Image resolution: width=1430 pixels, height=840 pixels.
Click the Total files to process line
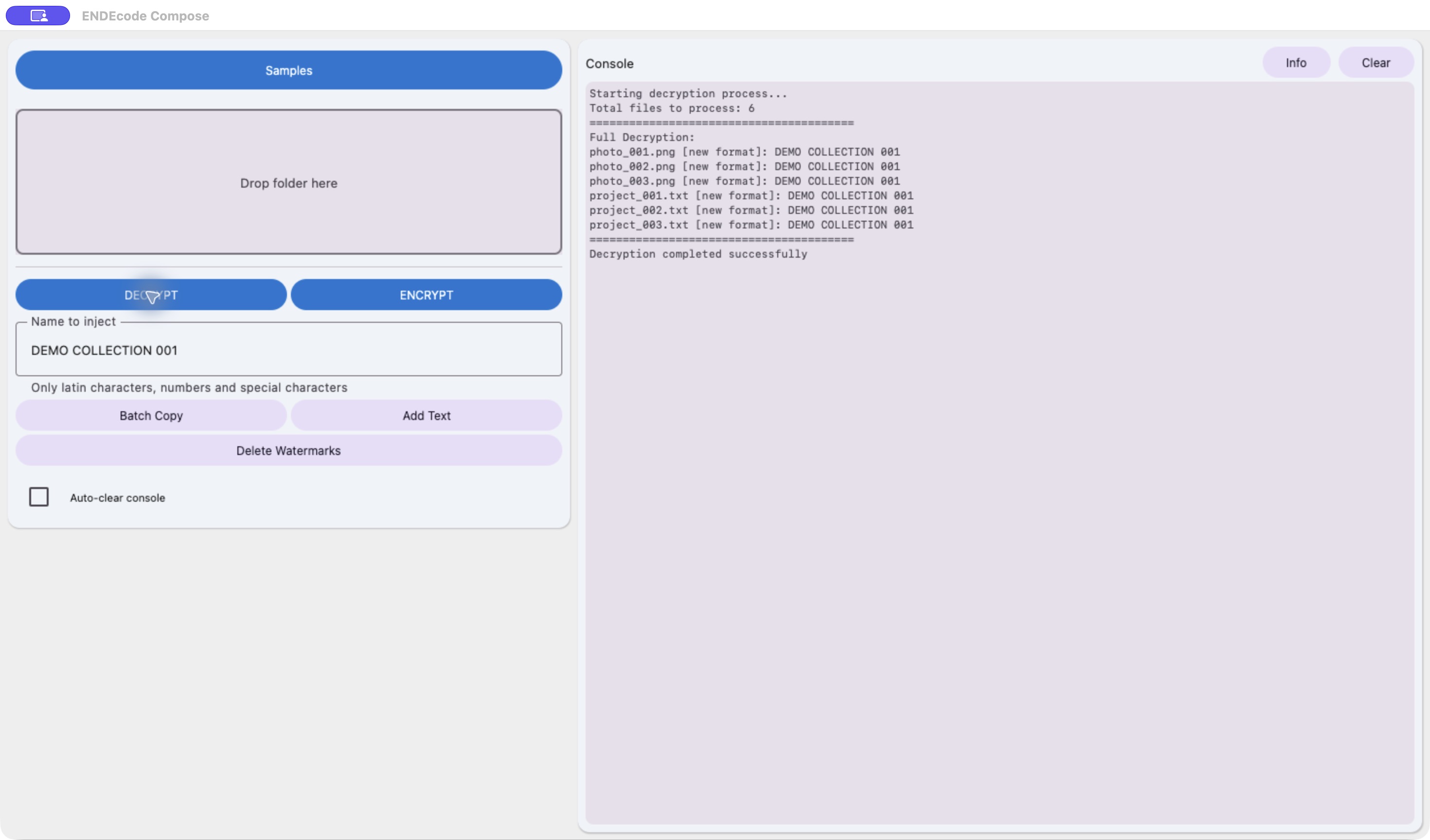(672, 108)
